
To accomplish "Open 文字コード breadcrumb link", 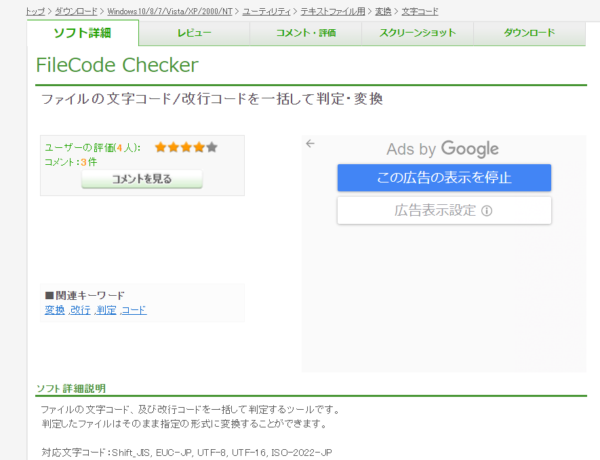I will 420,11.
